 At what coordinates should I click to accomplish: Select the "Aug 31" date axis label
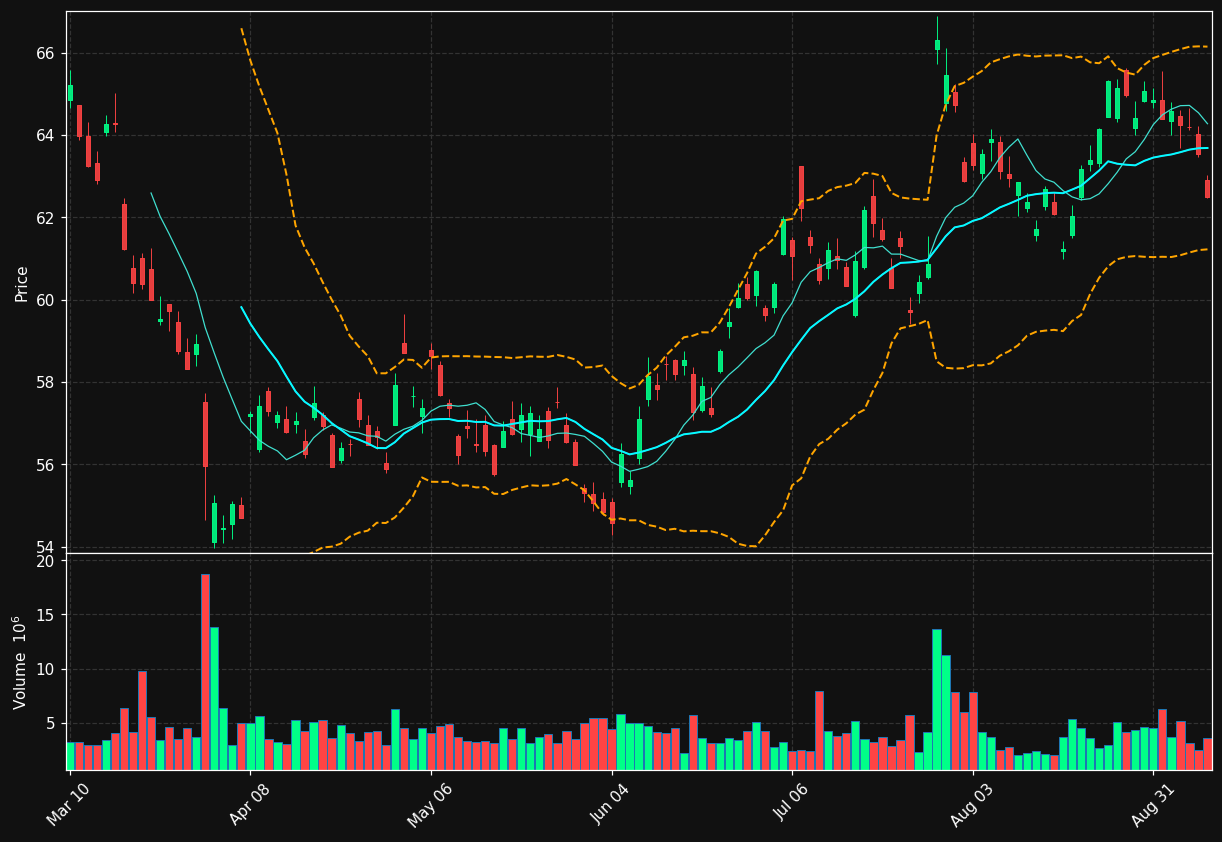click(x=1154, y=804)
